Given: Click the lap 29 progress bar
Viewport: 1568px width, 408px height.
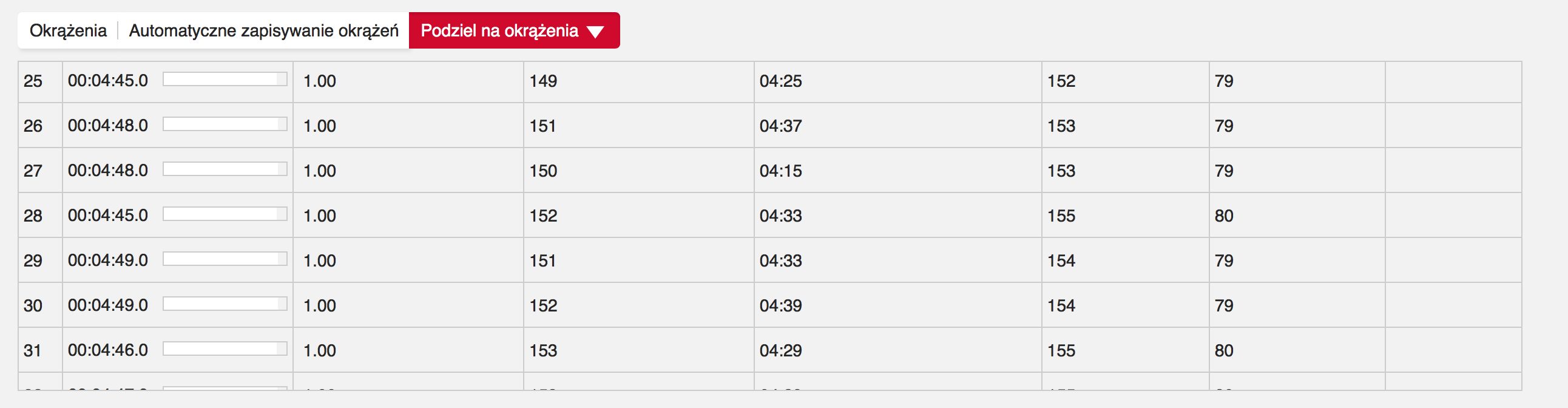Looking at the screenshot, I should (x=225, y=260).
